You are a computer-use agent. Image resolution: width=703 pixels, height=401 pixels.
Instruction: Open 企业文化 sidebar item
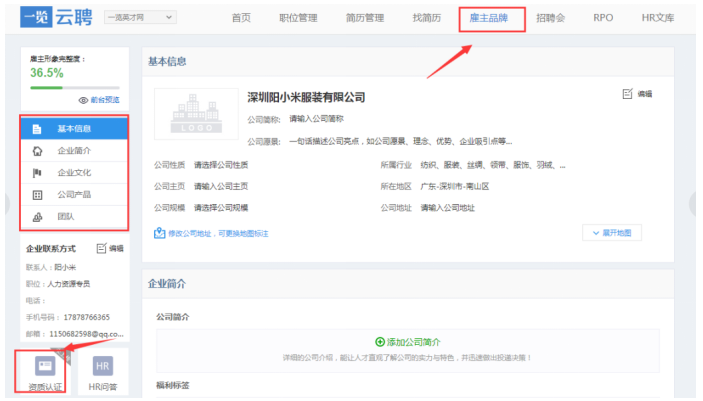tap(73, 173)
